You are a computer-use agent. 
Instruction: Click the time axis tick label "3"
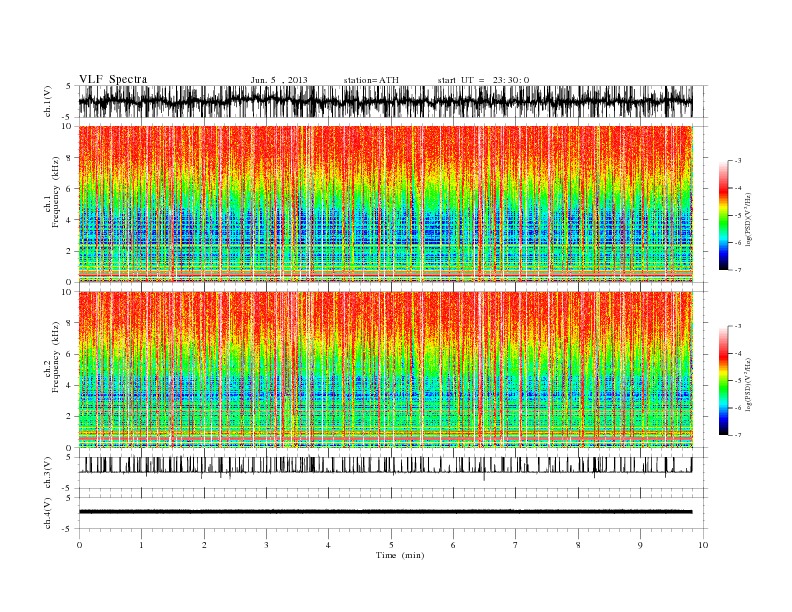coord(266,545)
